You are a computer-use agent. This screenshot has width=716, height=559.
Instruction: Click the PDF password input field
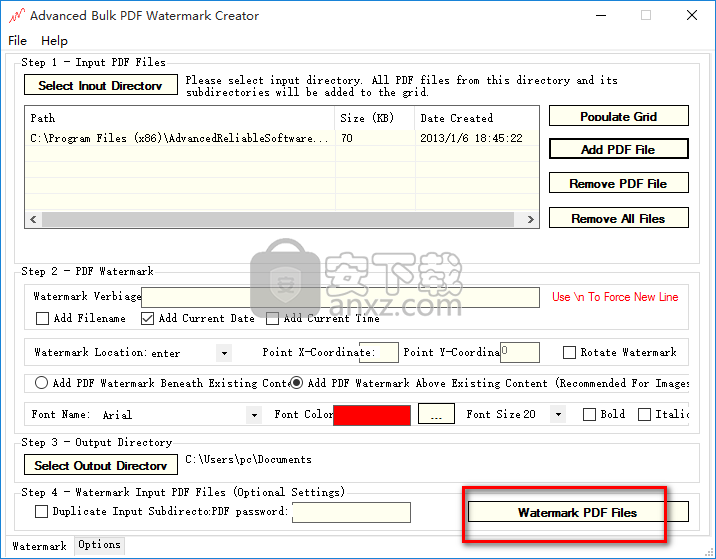click(x=351, y=512)
